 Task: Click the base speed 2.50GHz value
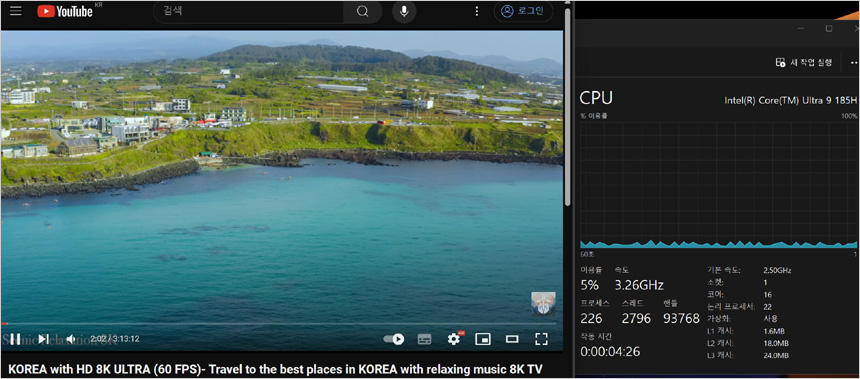[x=777, y=270]
